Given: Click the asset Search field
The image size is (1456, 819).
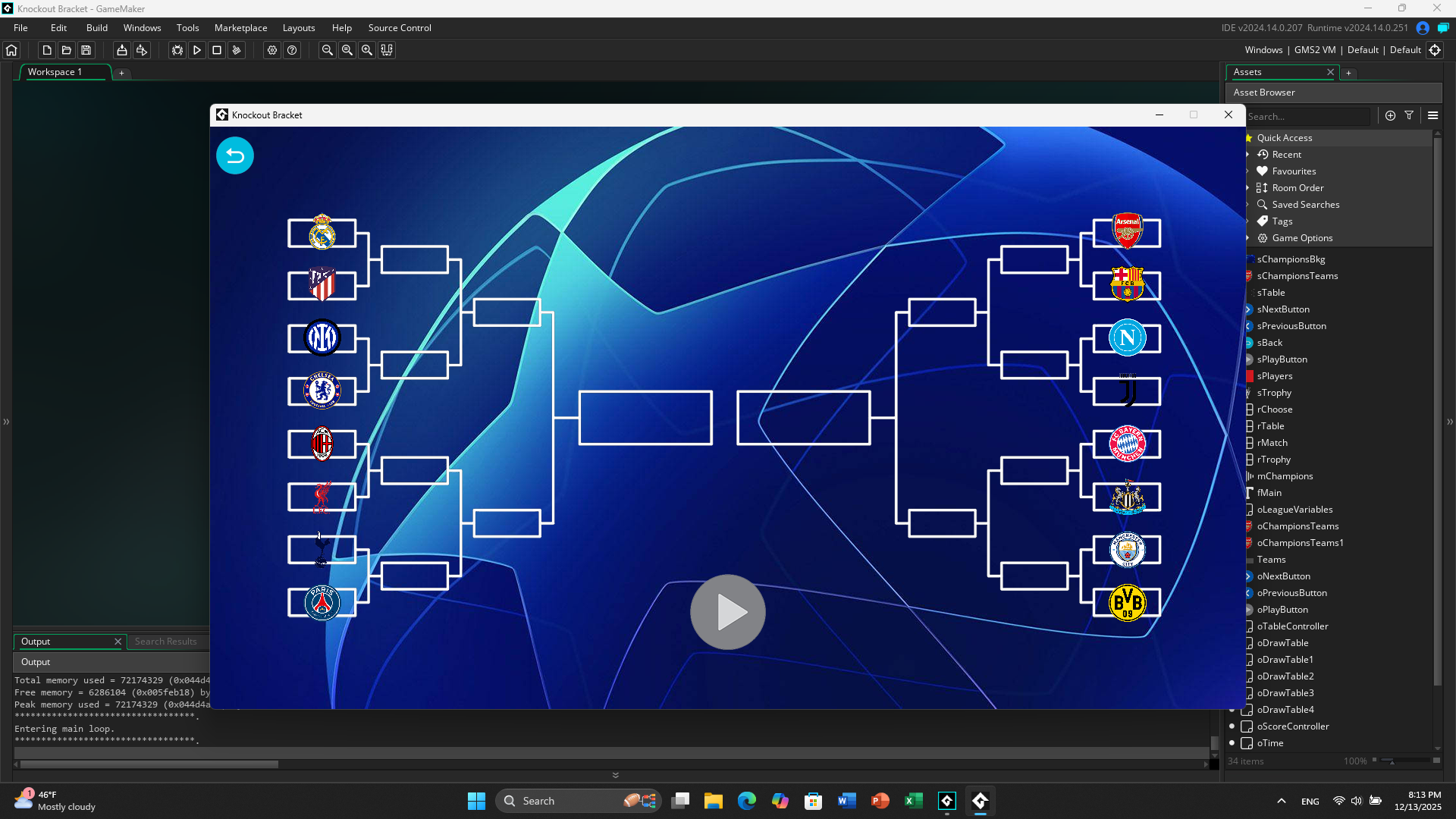Looking at the screenshot, I should point(1308,116).
